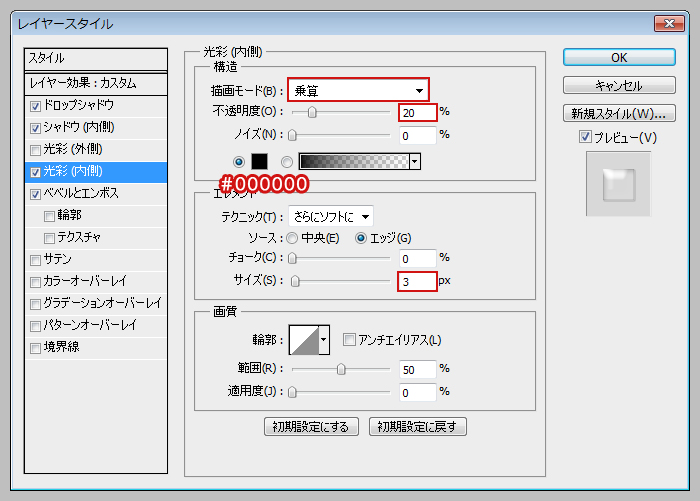
Task: Click the 不透明度 value field showing 20
Action: (x=417, y=113)
